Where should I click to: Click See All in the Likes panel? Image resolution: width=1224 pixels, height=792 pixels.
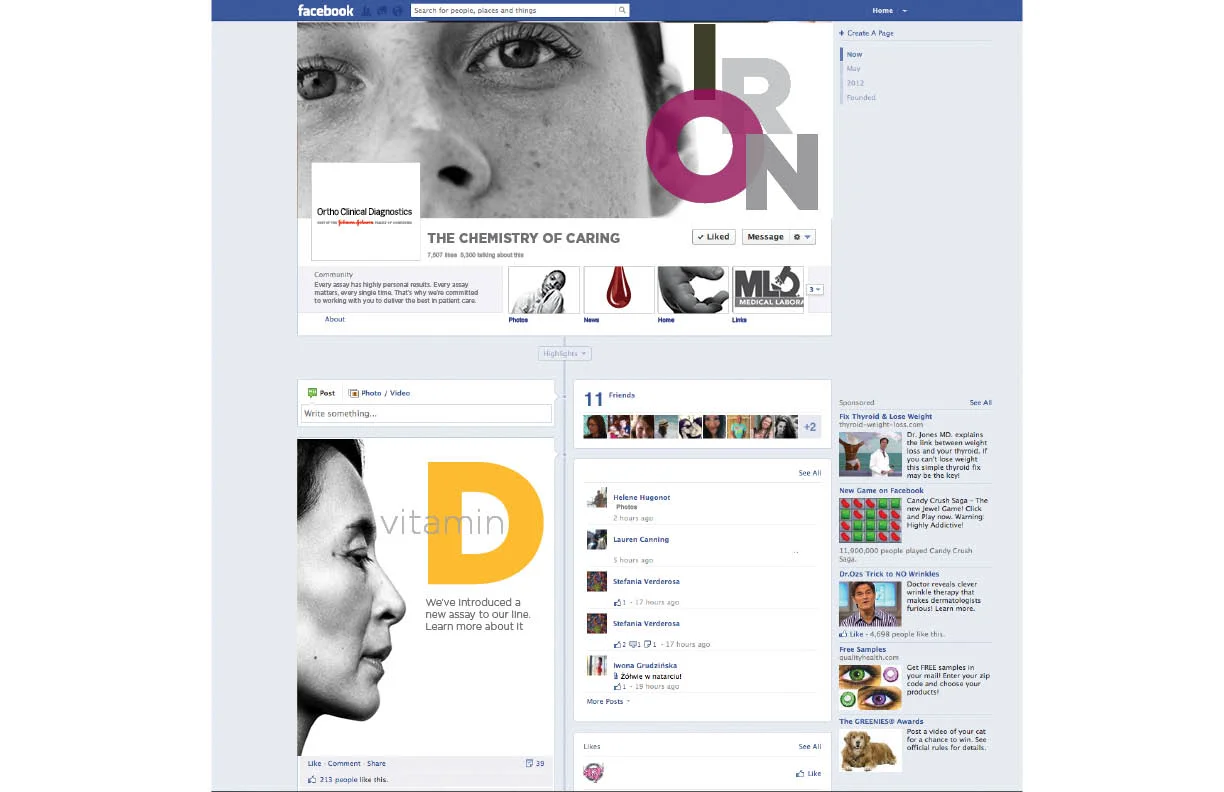810,747
